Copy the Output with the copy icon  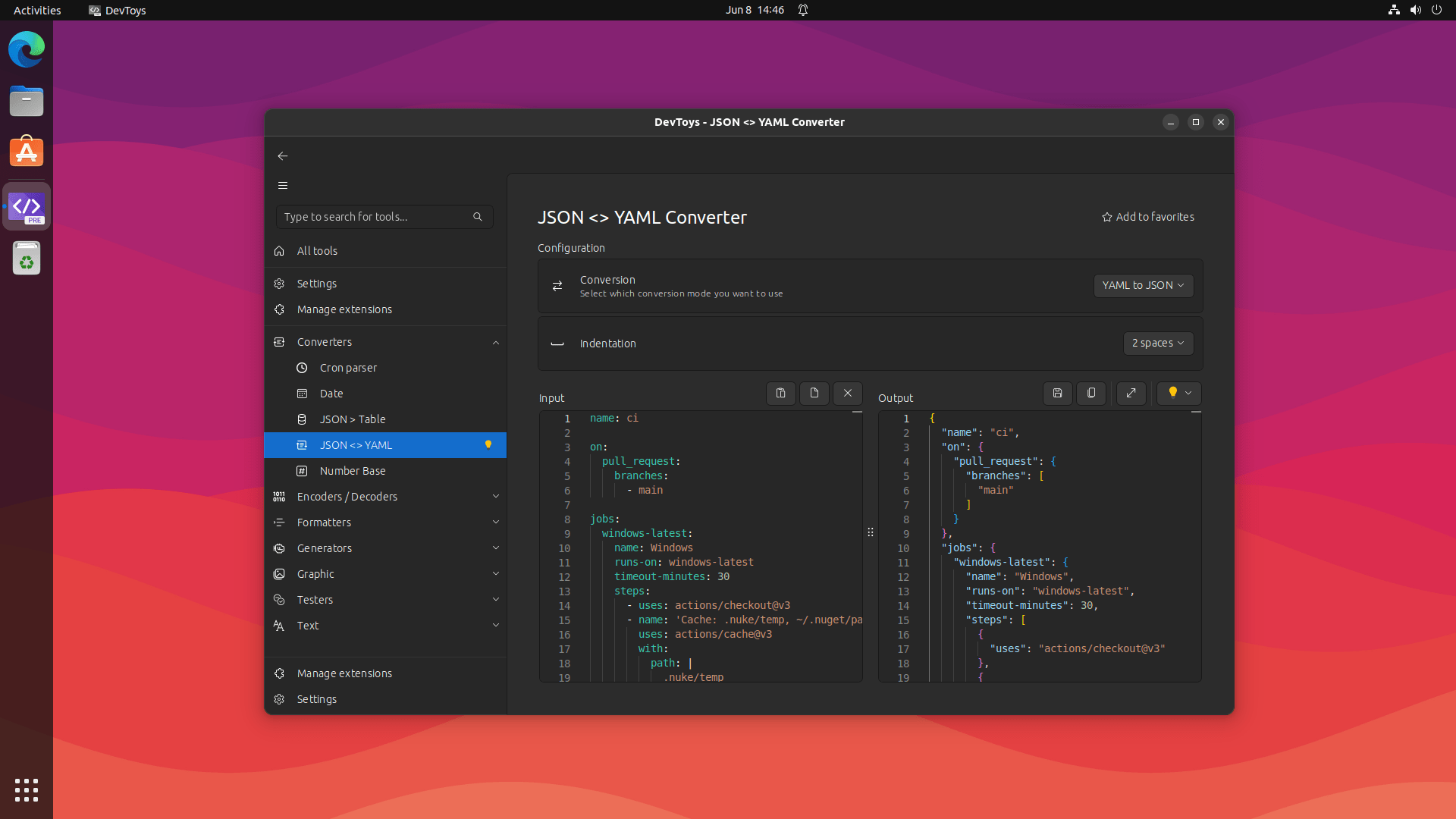1090,393
